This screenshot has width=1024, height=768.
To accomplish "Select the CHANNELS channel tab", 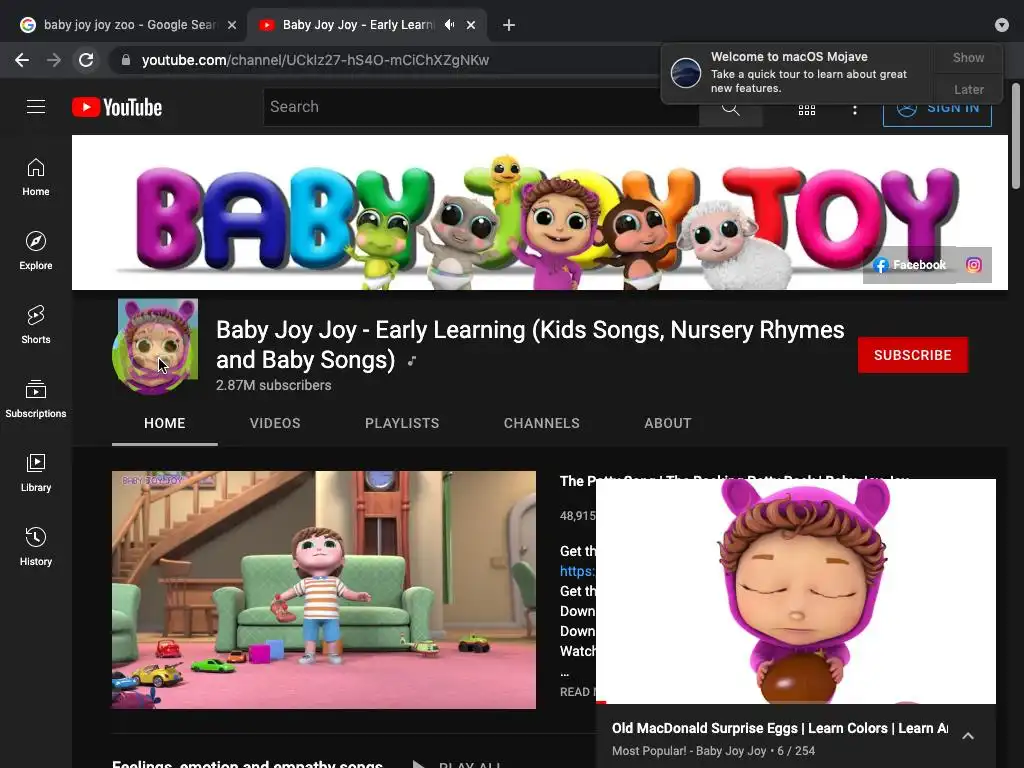I will coord(541,423).
